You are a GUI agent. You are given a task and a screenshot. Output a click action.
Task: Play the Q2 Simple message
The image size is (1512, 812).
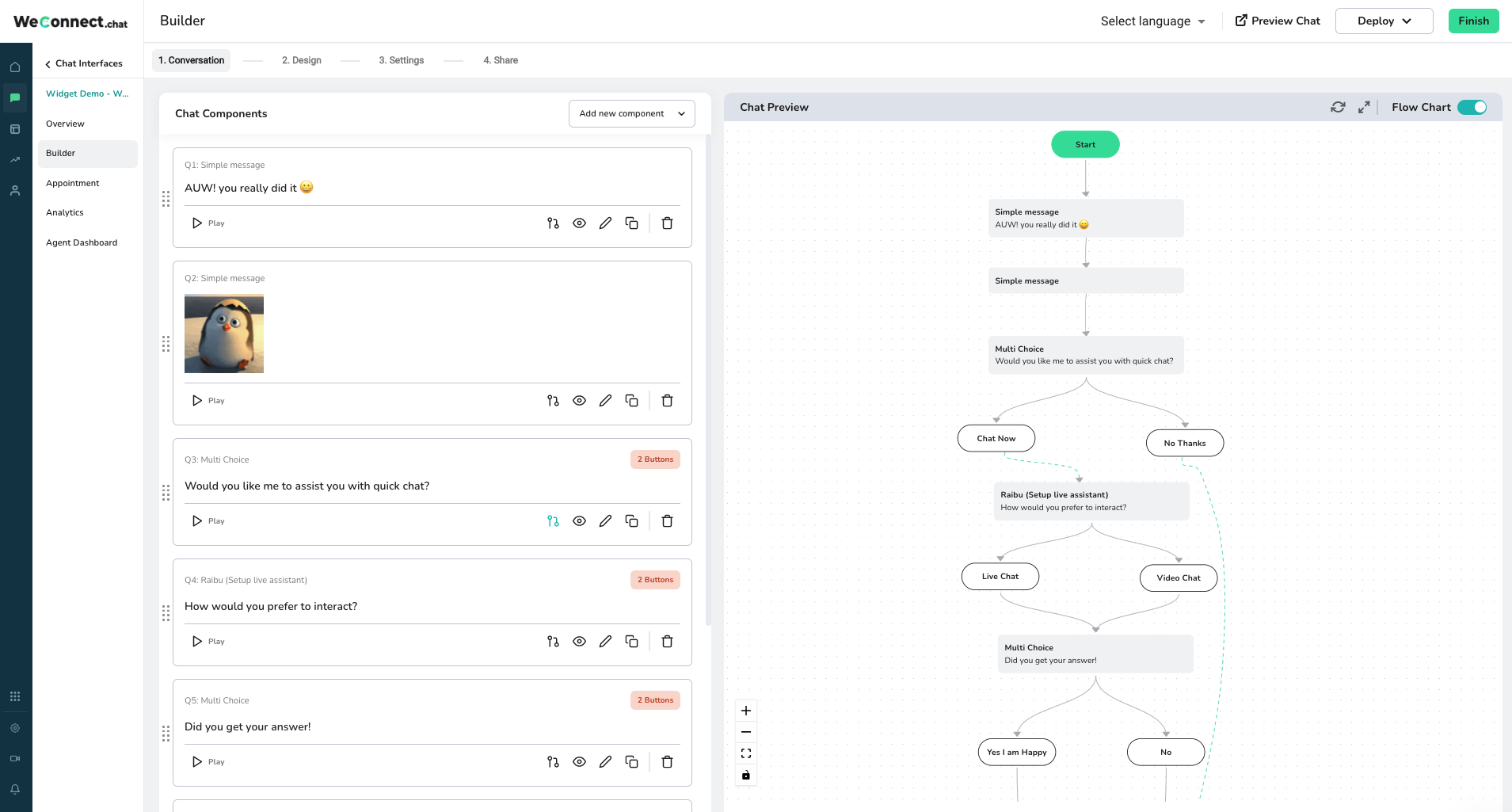(208, 401)
